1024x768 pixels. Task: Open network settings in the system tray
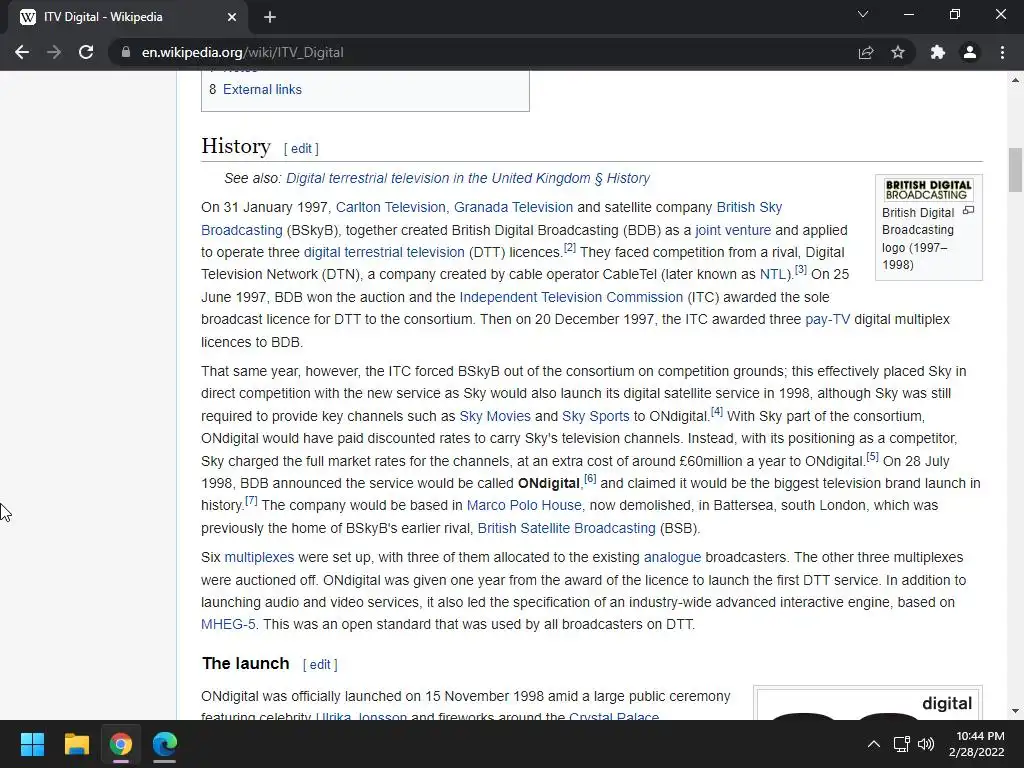[901, 744]
